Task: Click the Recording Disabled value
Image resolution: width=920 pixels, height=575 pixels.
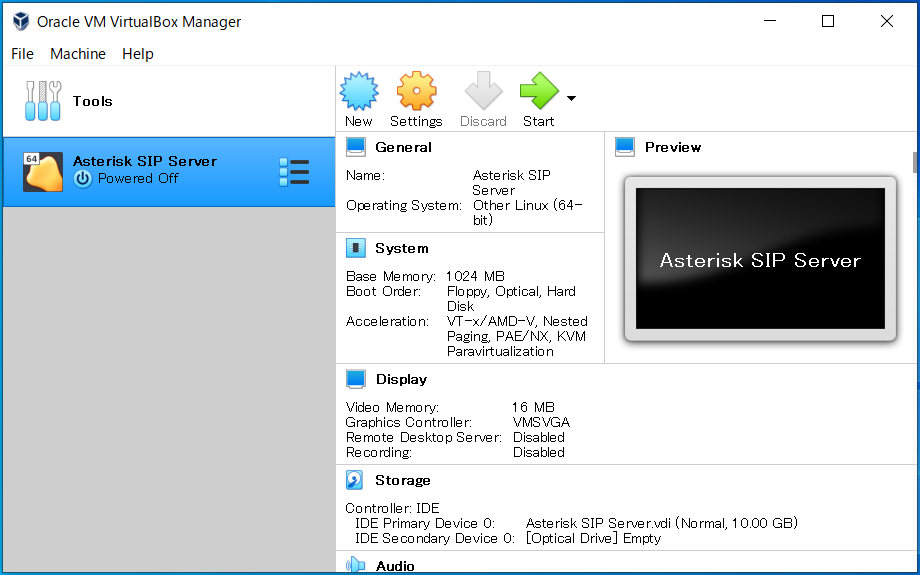Action: tap(539, 452)
